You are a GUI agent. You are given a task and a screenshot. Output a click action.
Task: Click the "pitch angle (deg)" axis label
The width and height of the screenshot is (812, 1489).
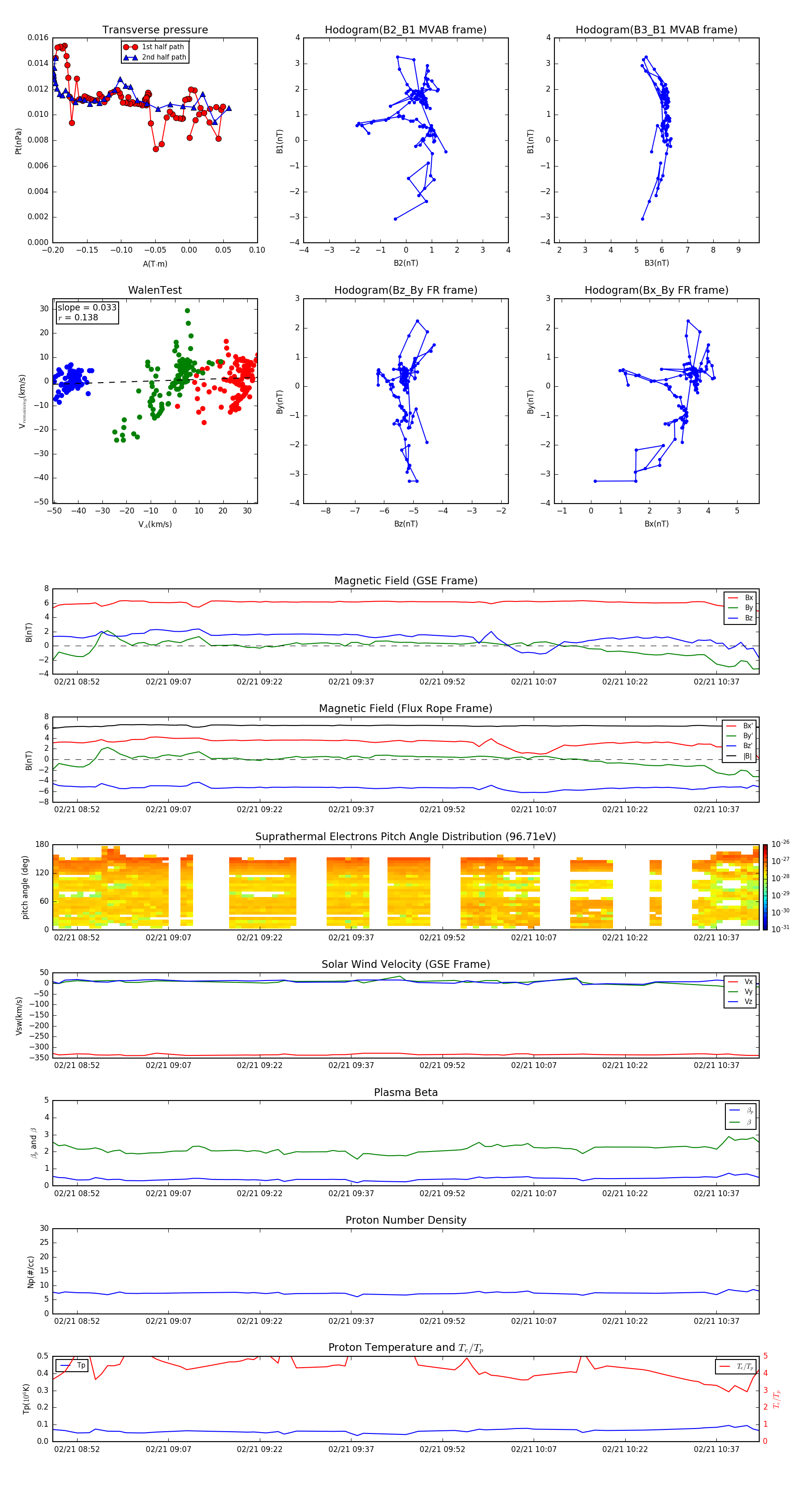[x=25, y=887]
